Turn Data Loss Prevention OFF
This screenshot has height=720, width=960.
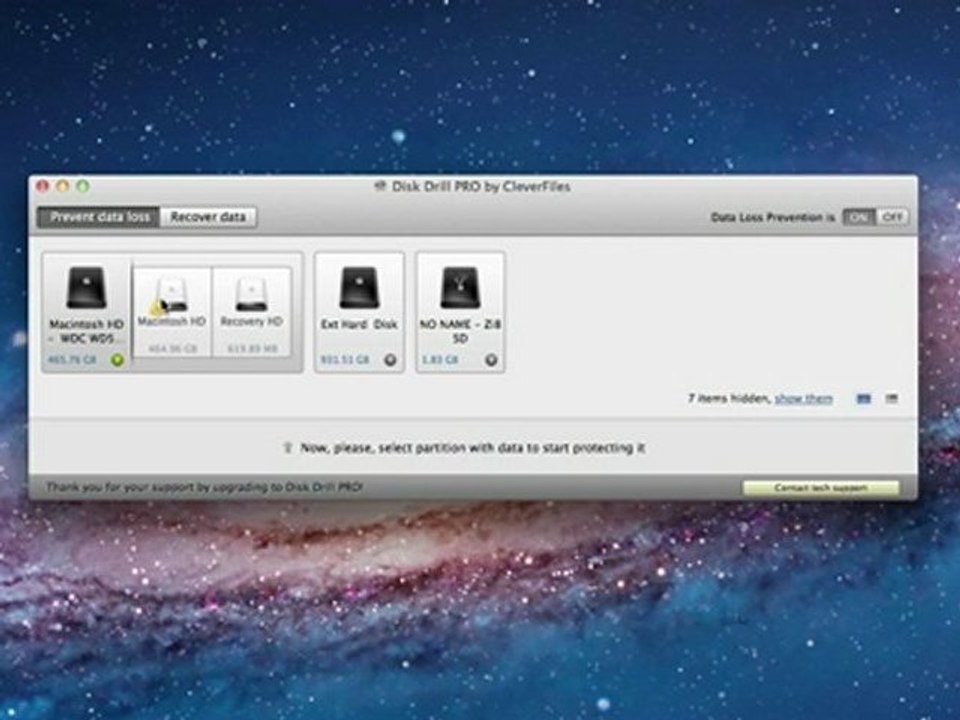(x=892, y=217)
